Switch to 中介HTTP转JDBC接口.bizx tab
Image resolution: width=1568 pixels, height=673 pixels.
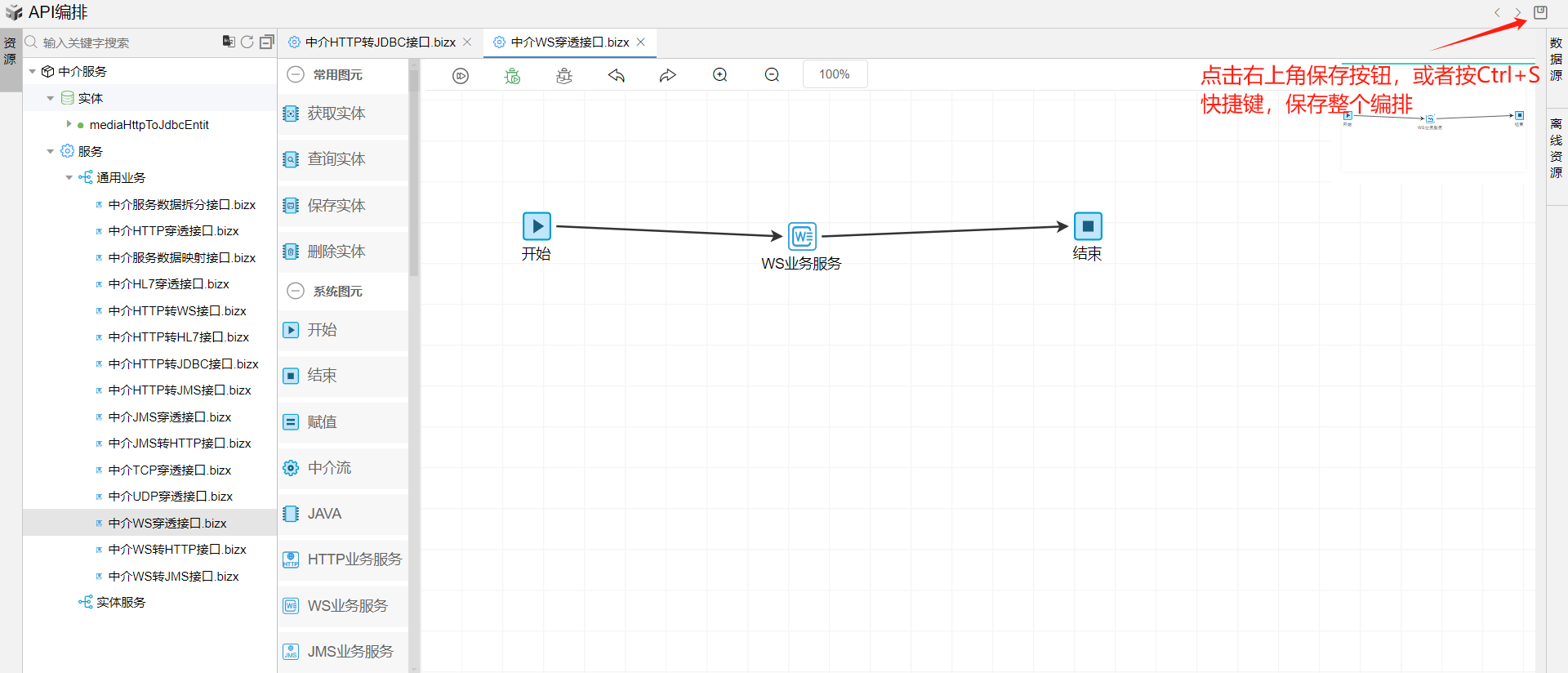point(380,42)
